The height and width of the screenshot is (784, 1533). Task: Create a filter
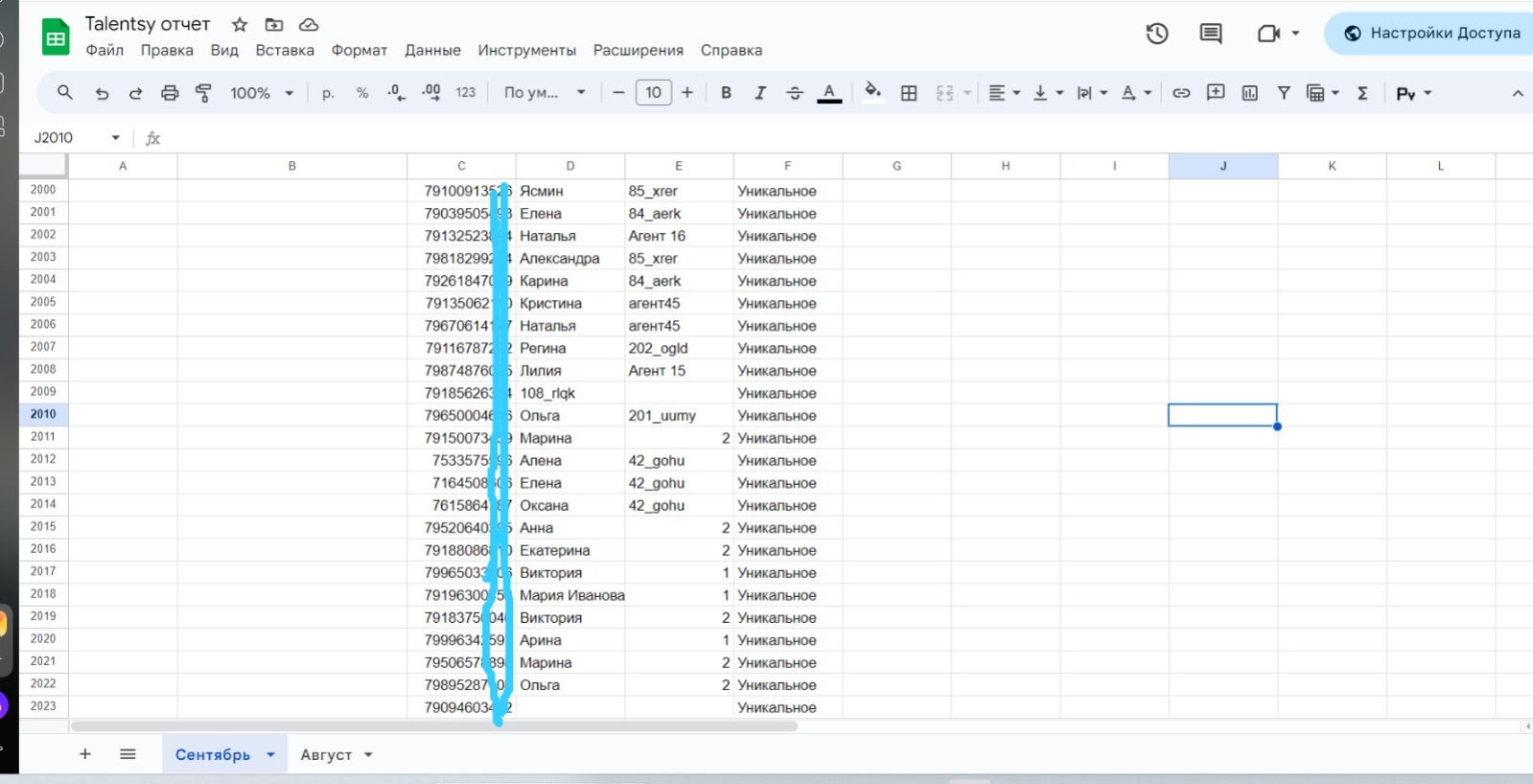1284,93
